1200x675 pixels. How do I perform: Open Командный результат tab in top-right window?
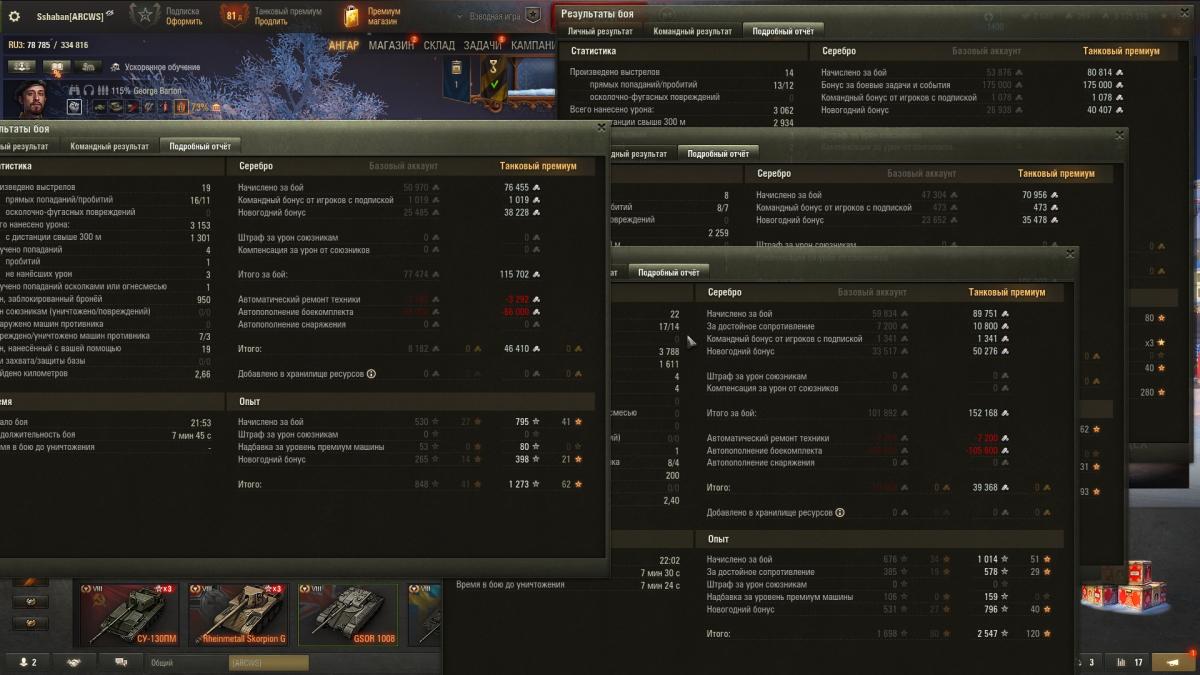[692, 31]
